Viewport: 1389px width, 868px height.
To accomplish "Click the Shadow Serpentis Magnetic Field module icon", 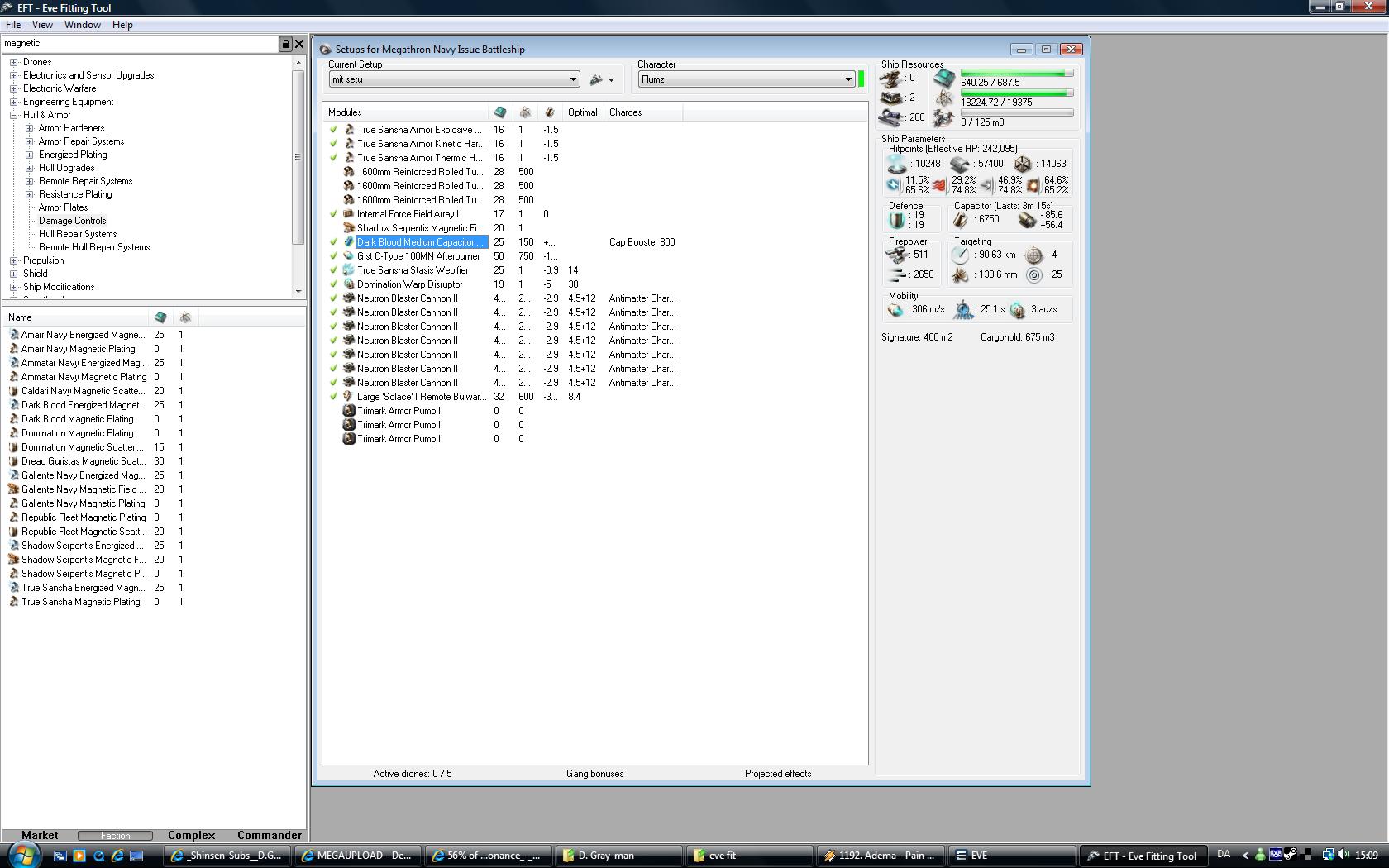I will pos(349,228).
